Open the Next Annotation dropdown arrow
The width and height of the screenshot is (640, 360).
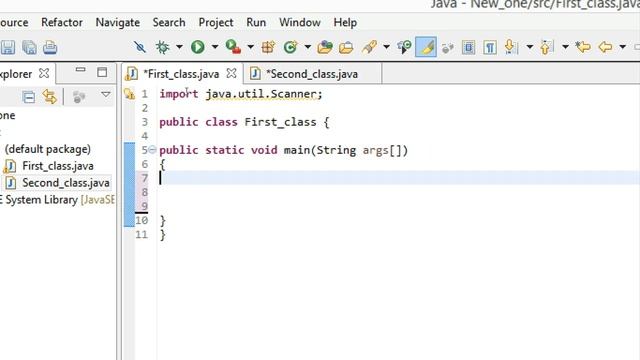click(529, 47)
